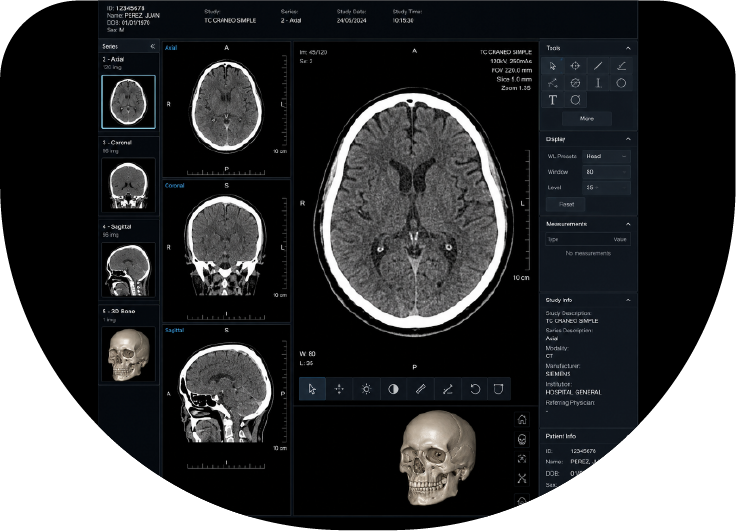Screen dimensions: 736x531
Task: Click the 'Zoom 1.35' overlay text
Action: [515, 88]
